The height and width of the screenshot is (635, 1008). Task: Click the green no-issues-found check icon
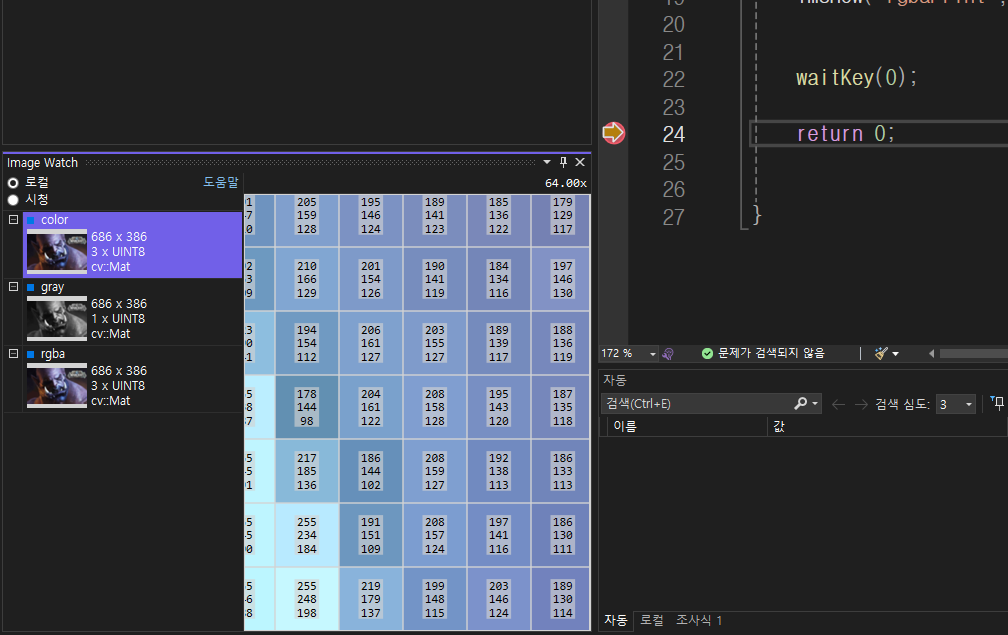pos(707,353)
